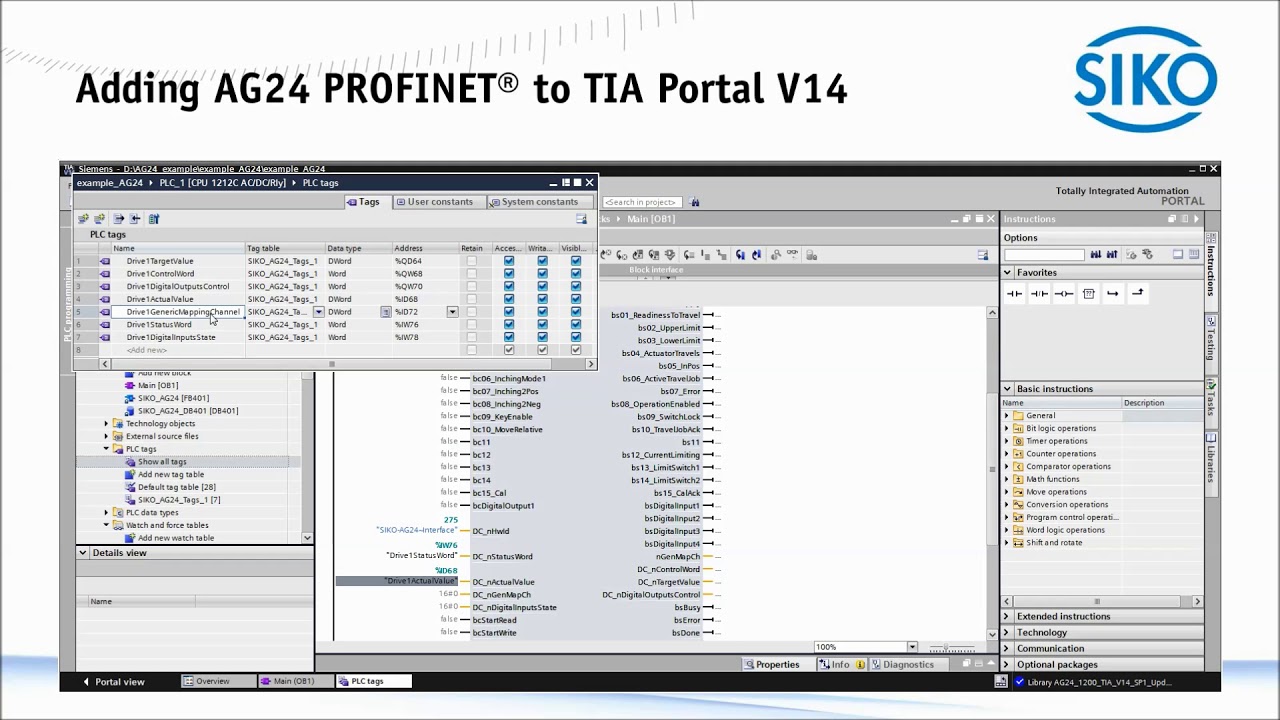Viewport: 1280px width, 720px height.
Task: Click the close branch favorite icon
Action: 1137,293
